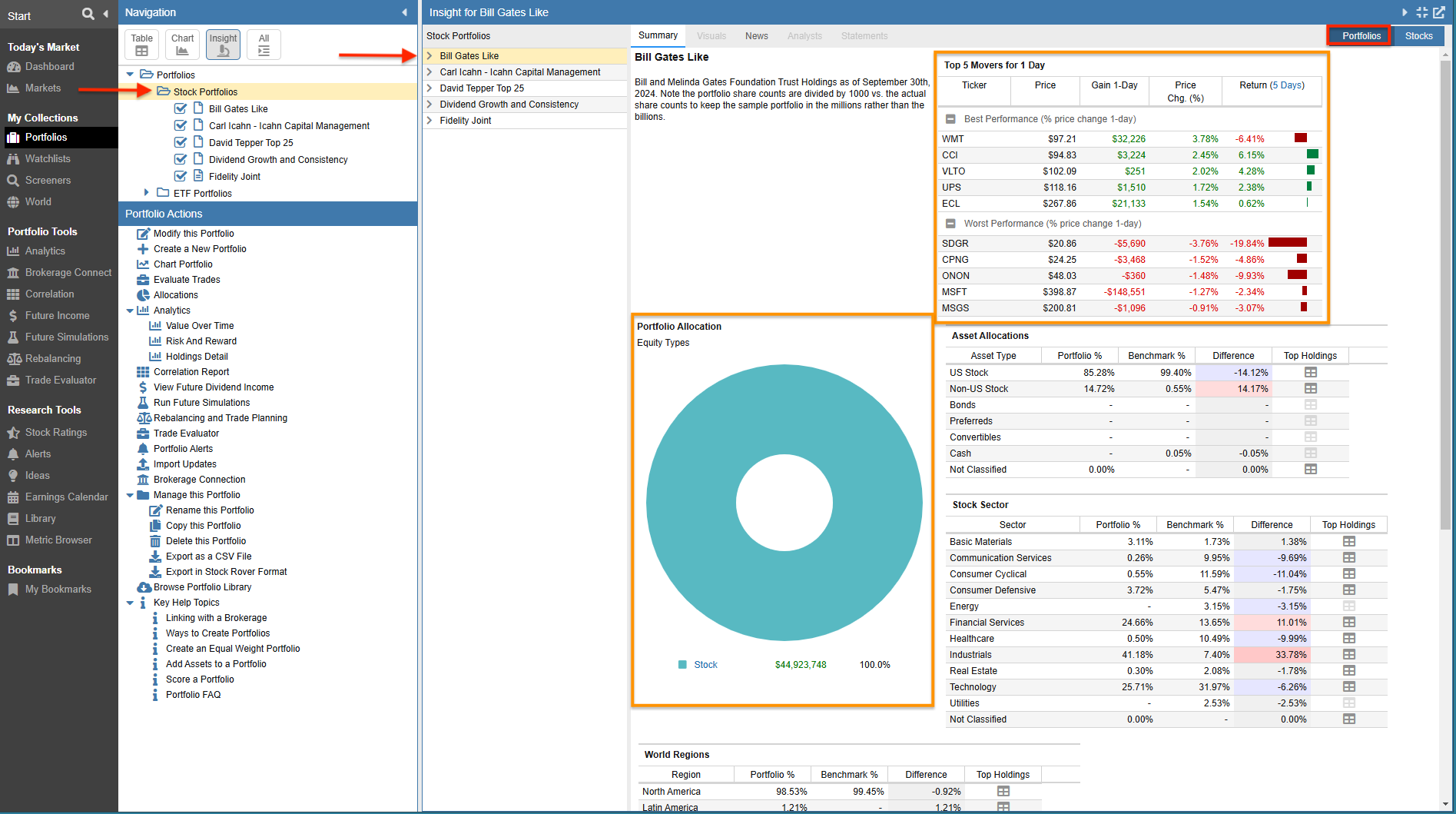Screen dimensions: 1456x814
Task: Expand Fidelity Joint row in Stock Portfolios list
Action: pyautogui.click(x=430, y=121)
